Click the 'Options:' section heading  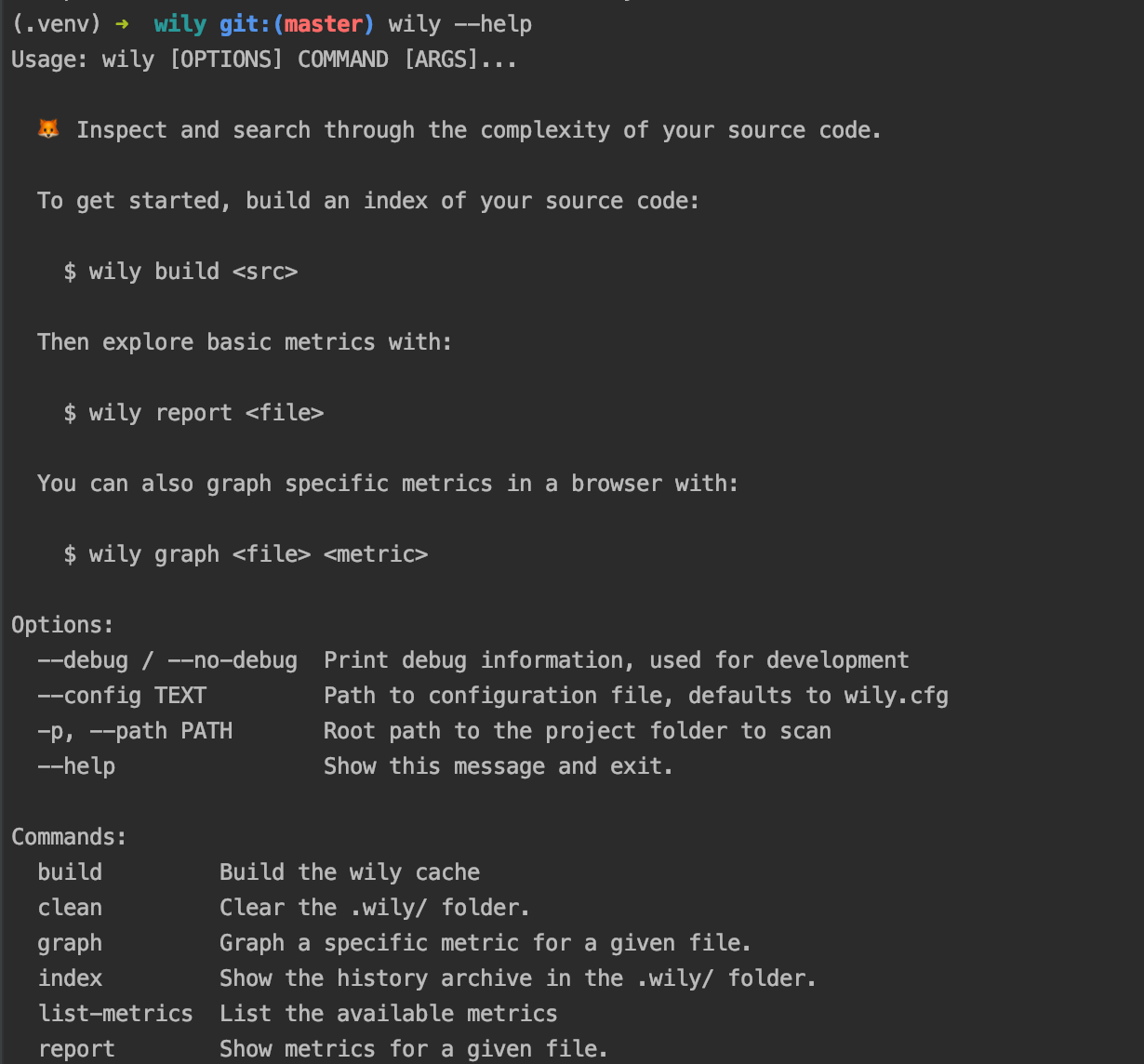click(62, 625)
